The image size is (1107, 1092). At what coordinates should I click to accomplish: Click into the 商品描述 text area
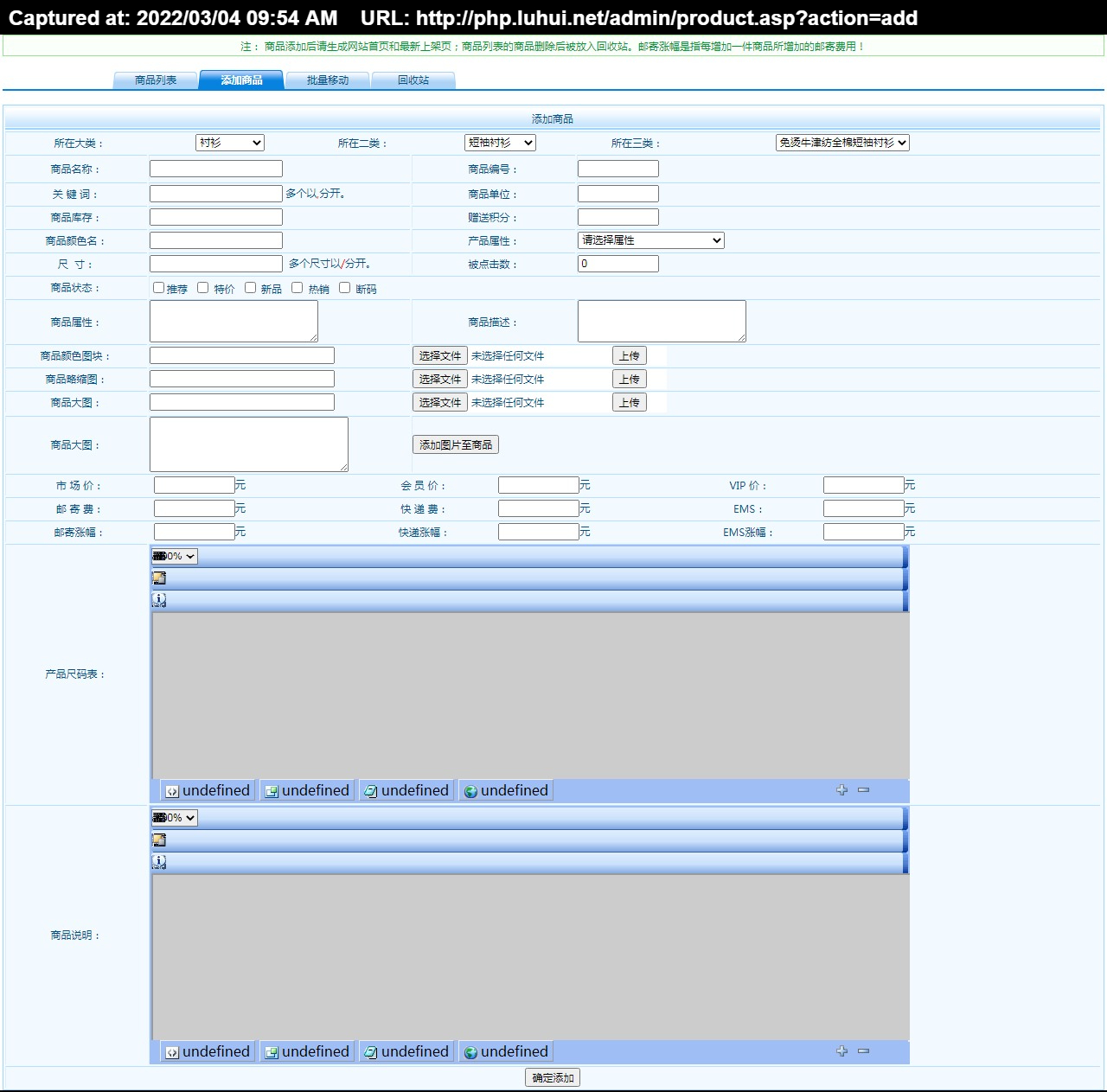(x=662, y=321)
